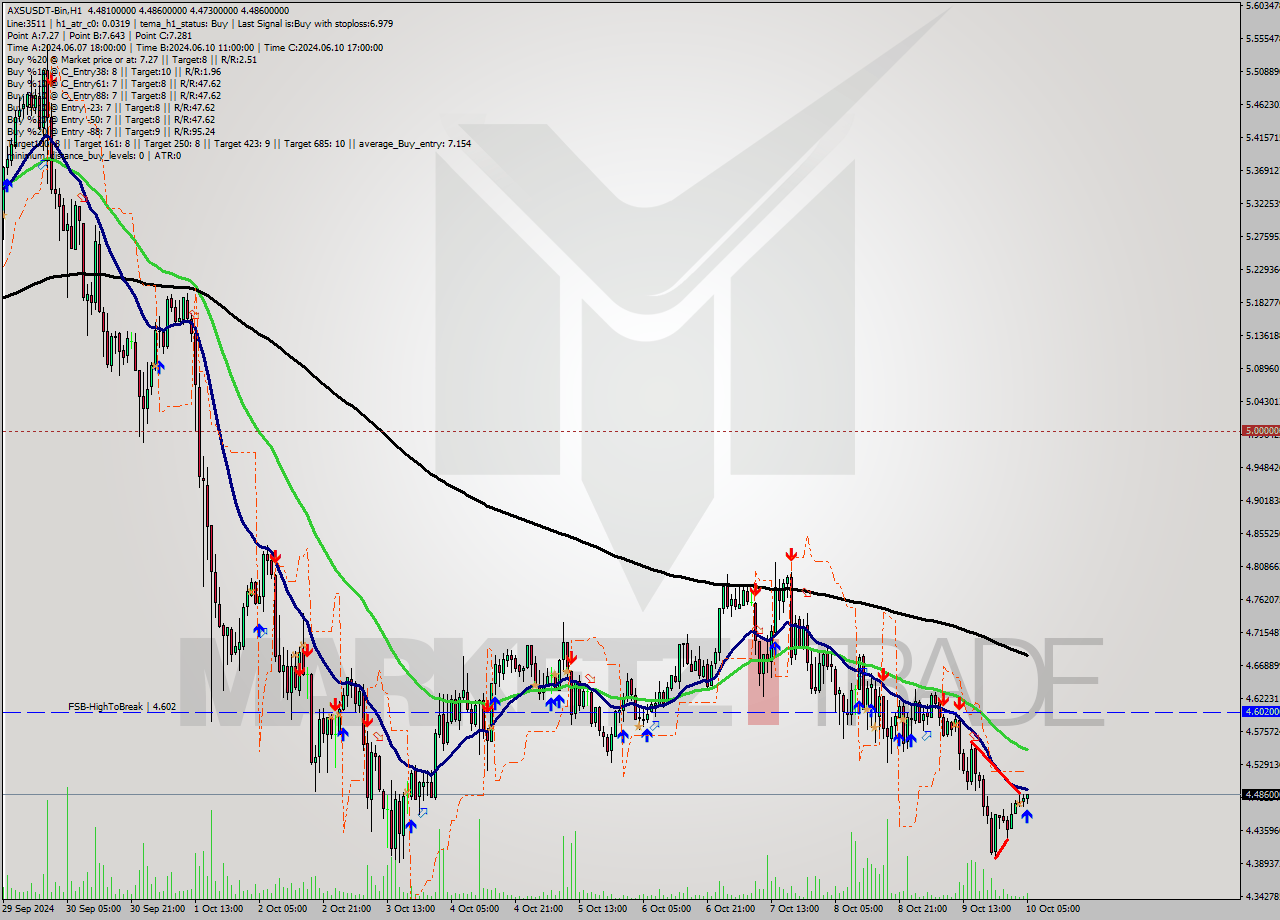Click the black 4.48600 current price tag
The width and height of the screenshot is (1280, 920).
click(1260, 794)
